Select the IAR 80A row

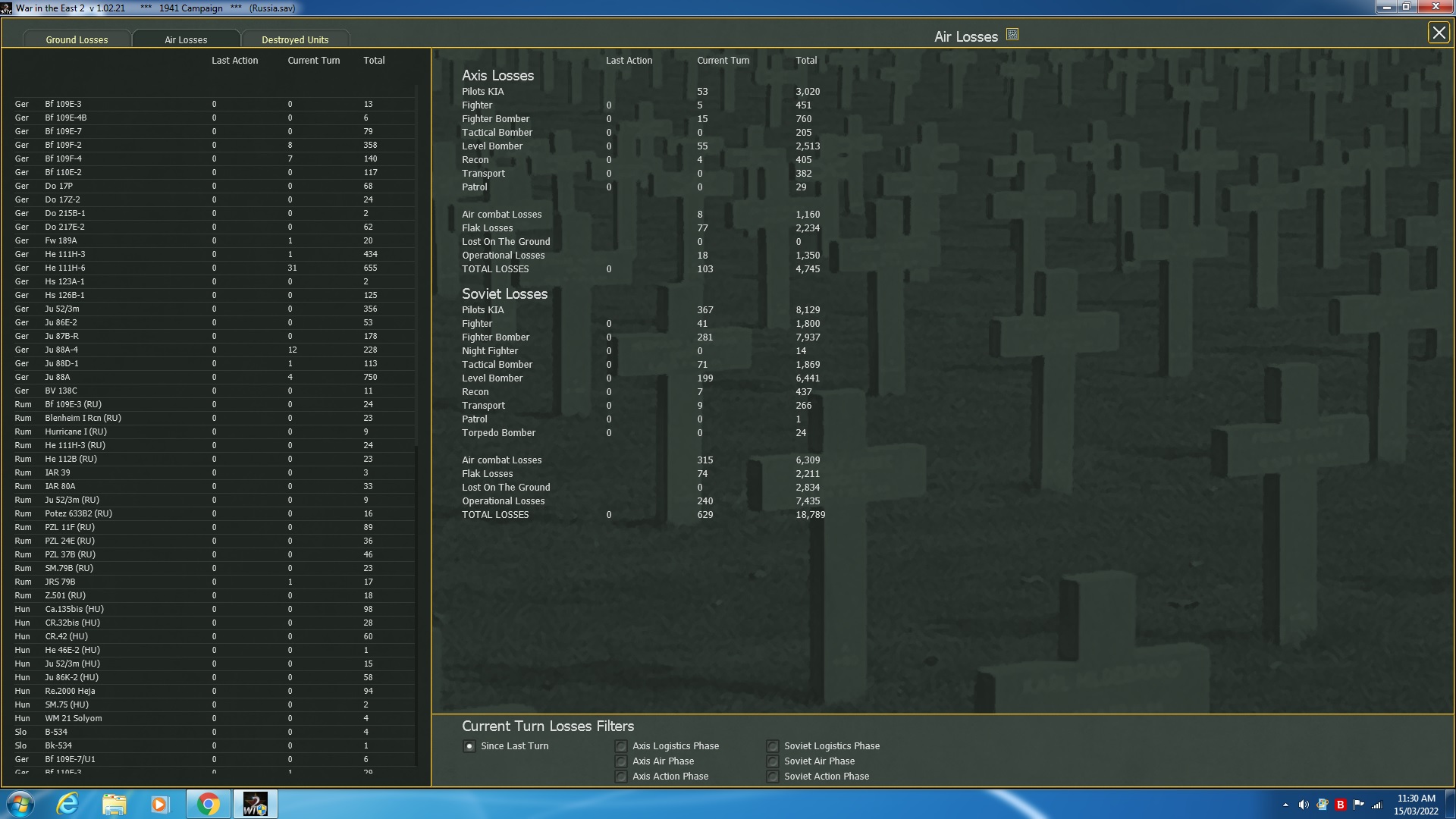point(214,486)
